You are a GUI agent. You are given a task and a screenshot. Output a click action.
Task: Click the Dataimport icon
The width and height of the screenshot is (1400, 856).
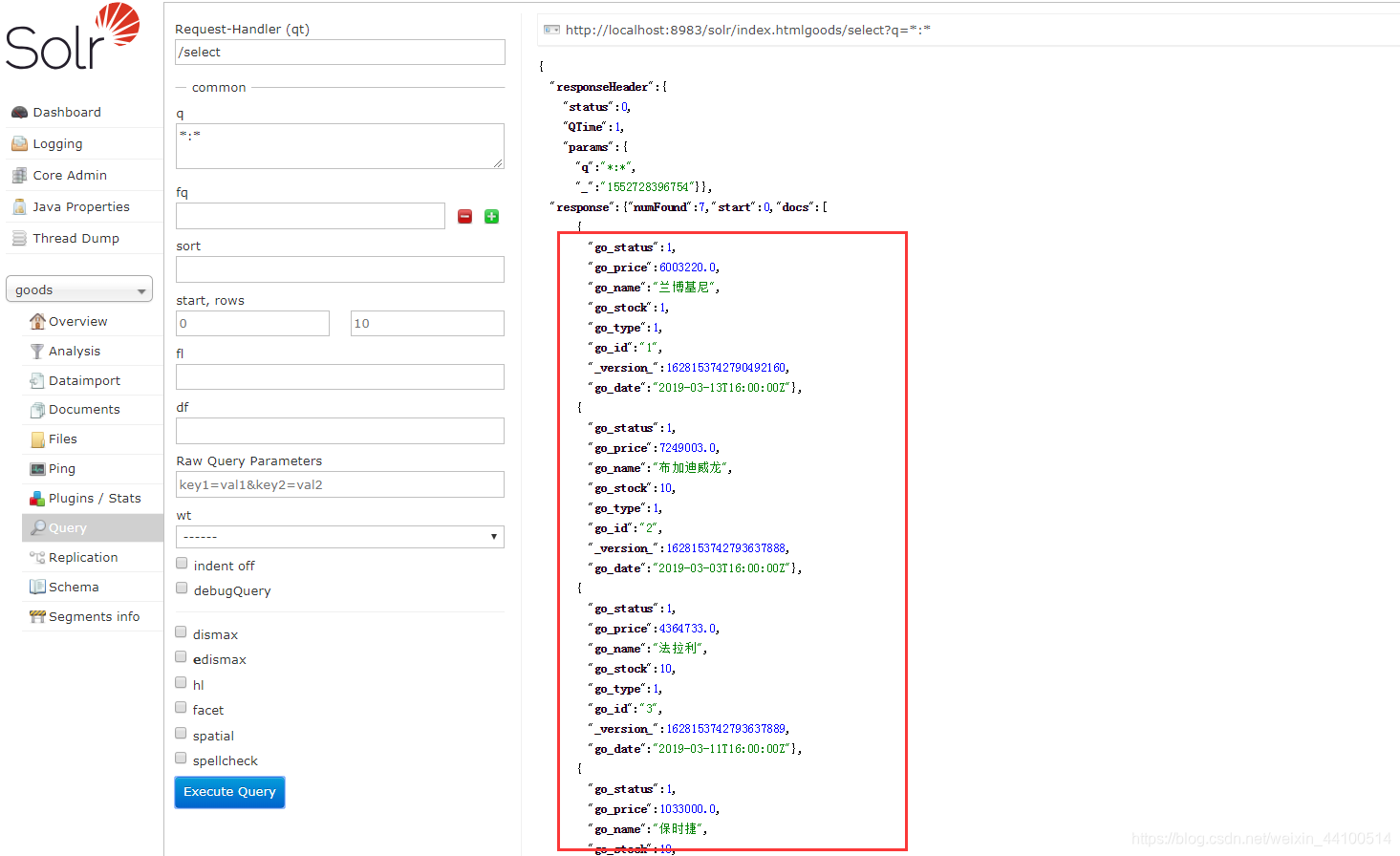coord(37,381)
